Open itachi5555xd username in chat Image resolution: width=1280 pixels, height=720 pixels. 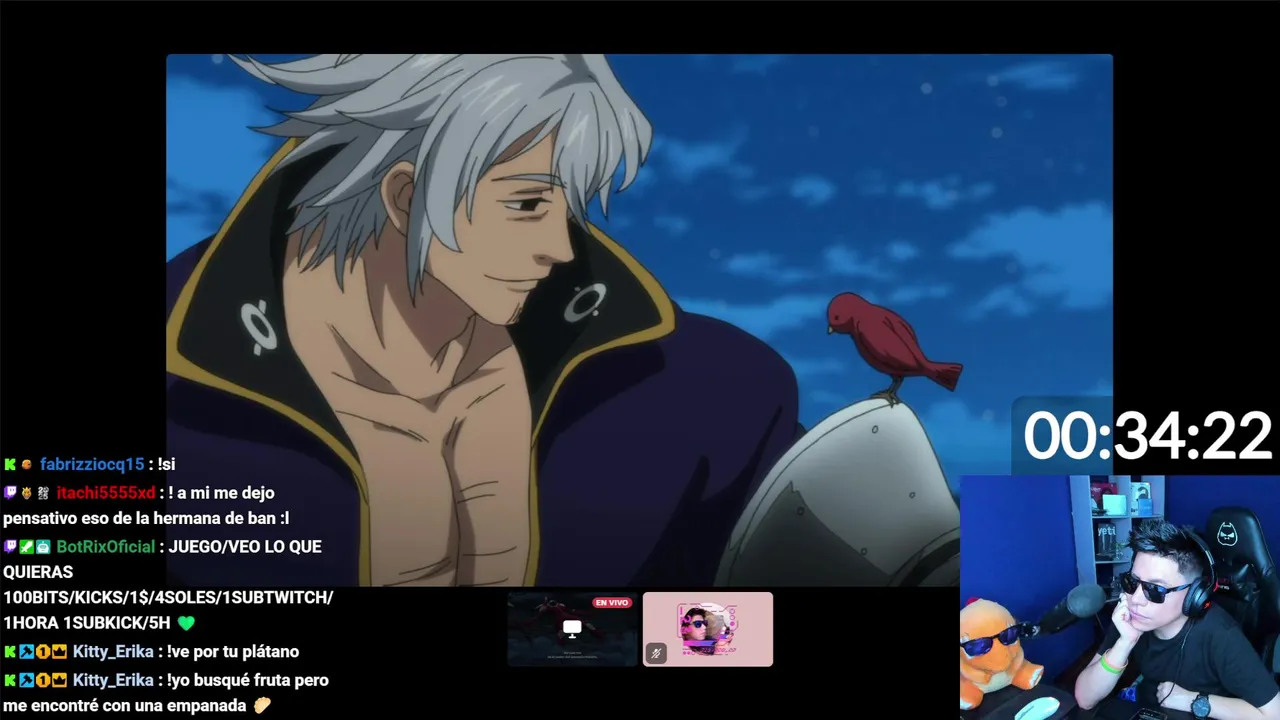[106, 492]
